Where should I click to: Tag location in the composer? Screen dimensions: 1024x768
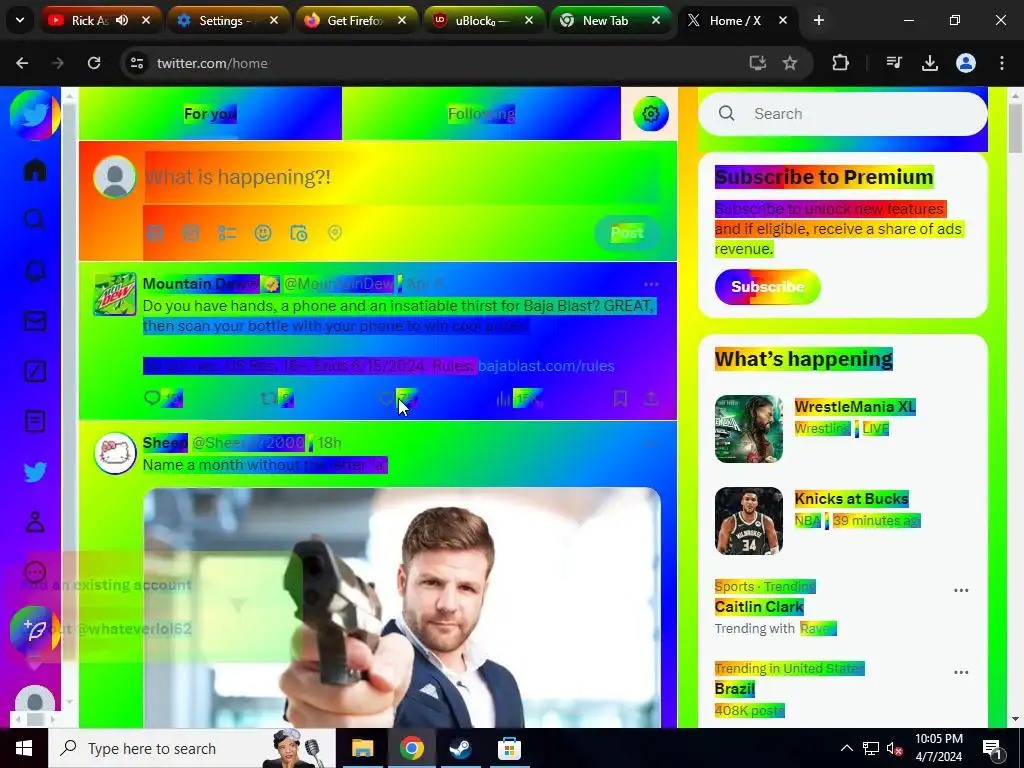(x=334, y=233)
